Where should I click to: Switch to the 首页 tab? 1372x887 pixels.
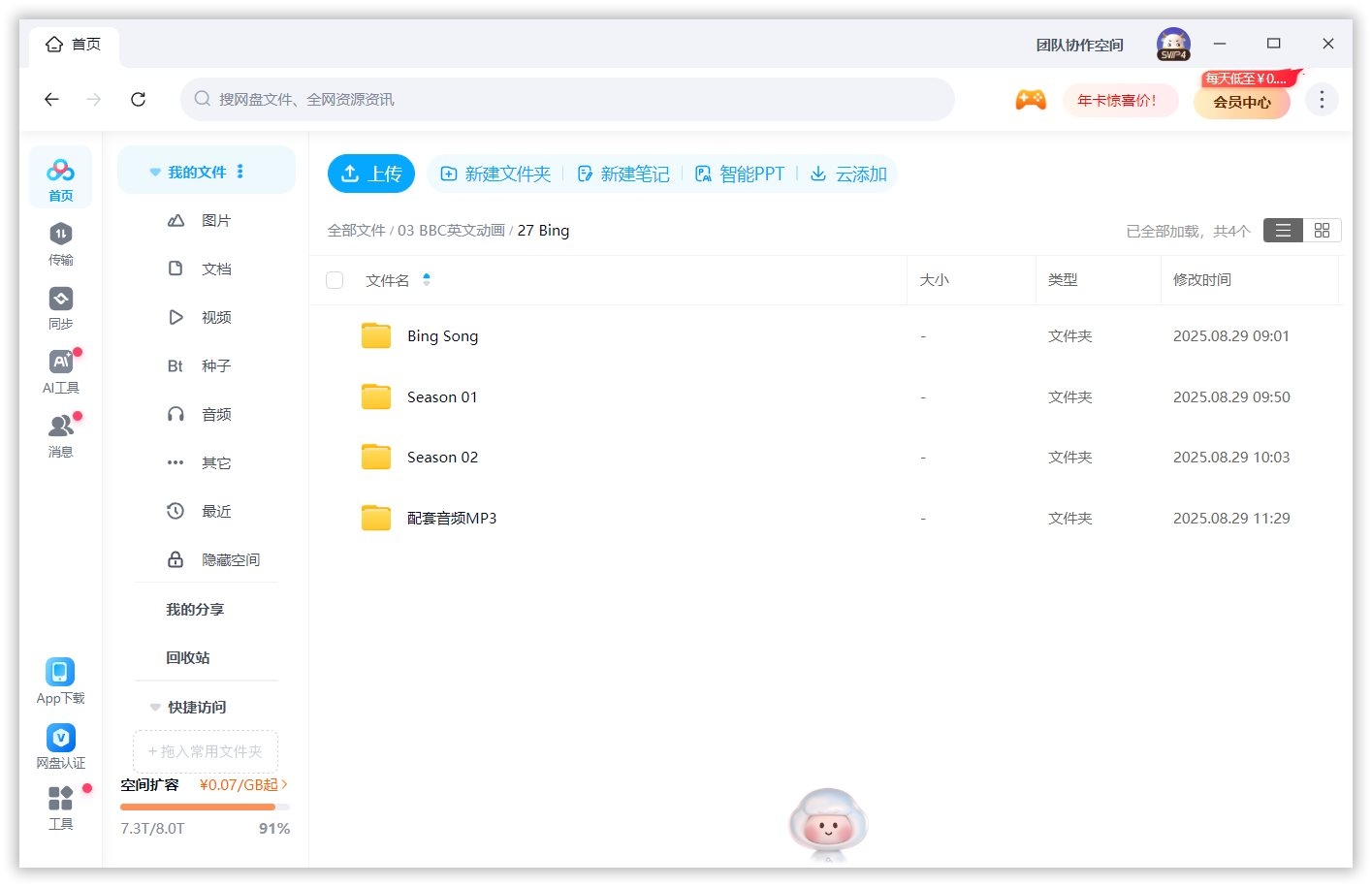[x=73, y=43]
